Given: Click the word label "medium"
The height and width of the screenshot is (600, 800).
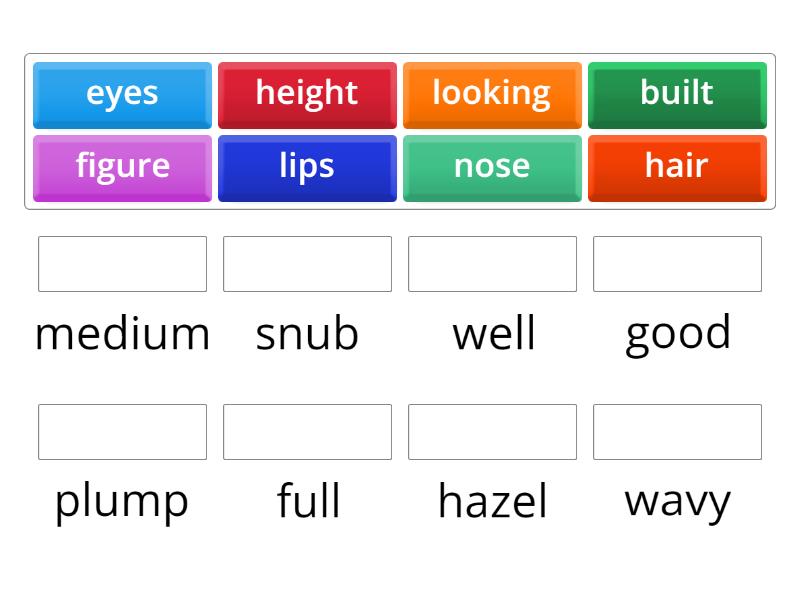Looking at the screenshot, I should point(122,334).
